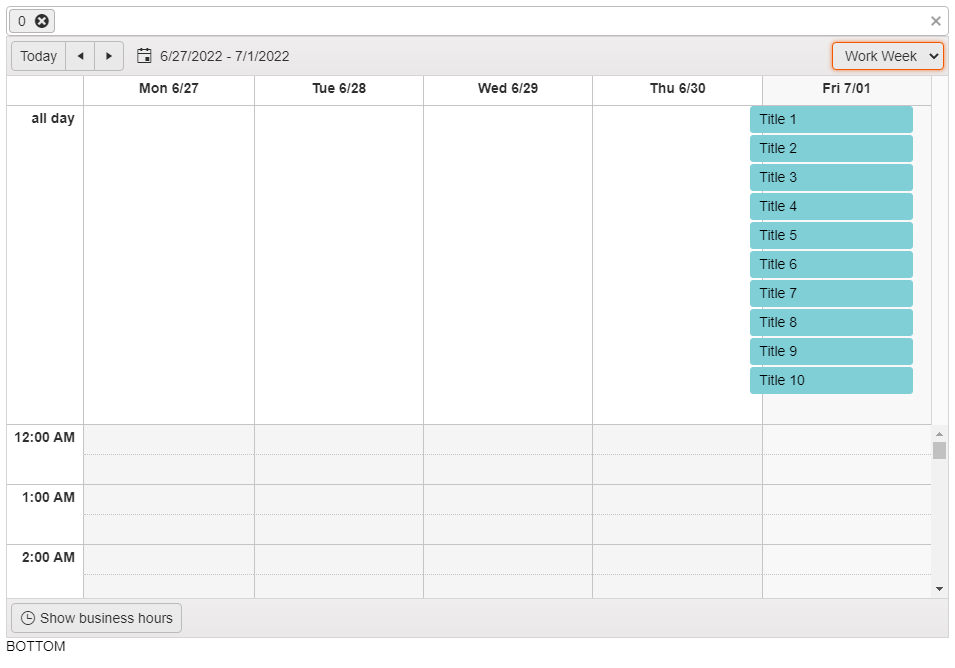Select the Title 9 all-day event
This screenshot has width=955, height=668.
(x=831, y=351)
